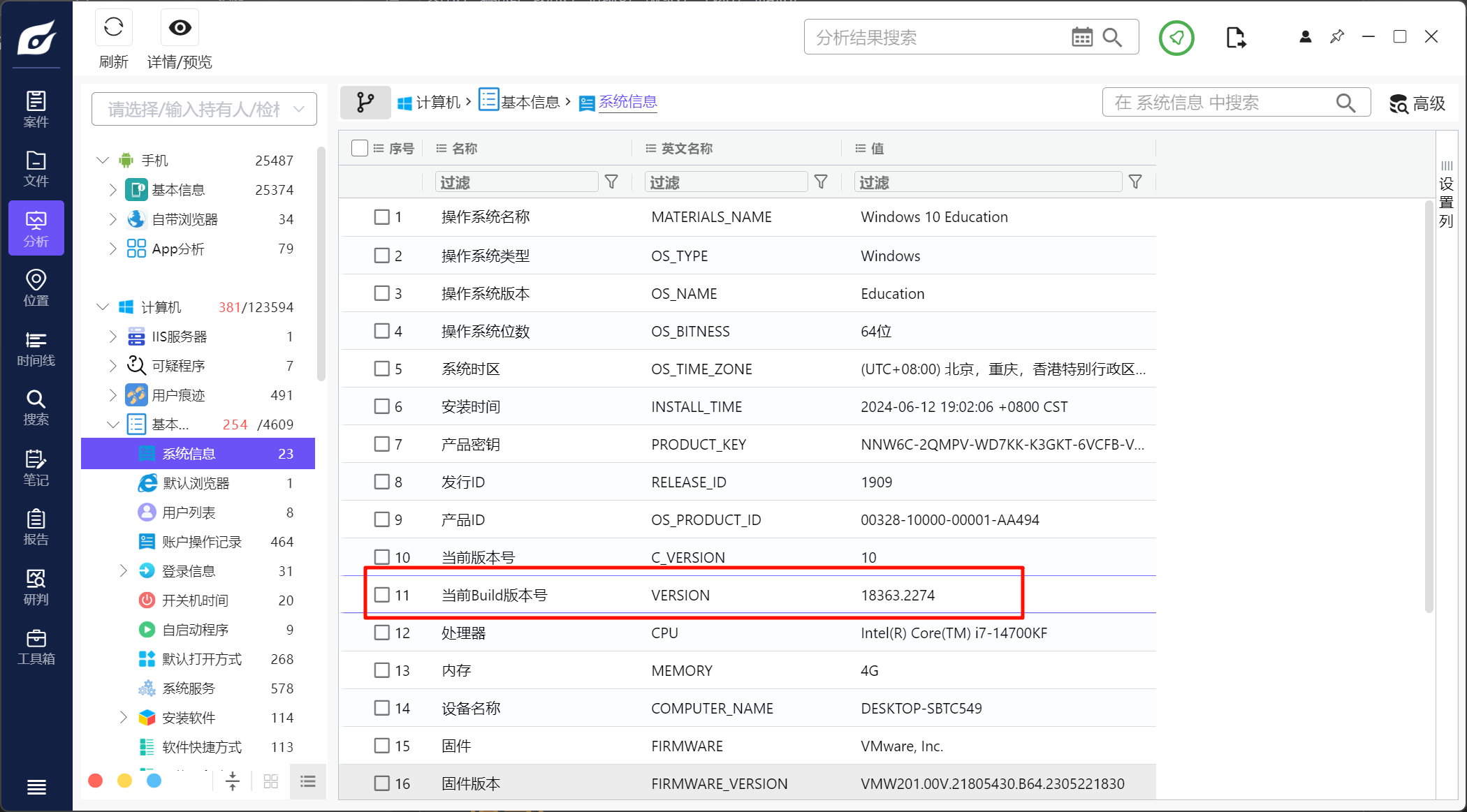Click the 高级 advanced search button
Viewport: 1467px width, 812px height.
[1417, 103]
